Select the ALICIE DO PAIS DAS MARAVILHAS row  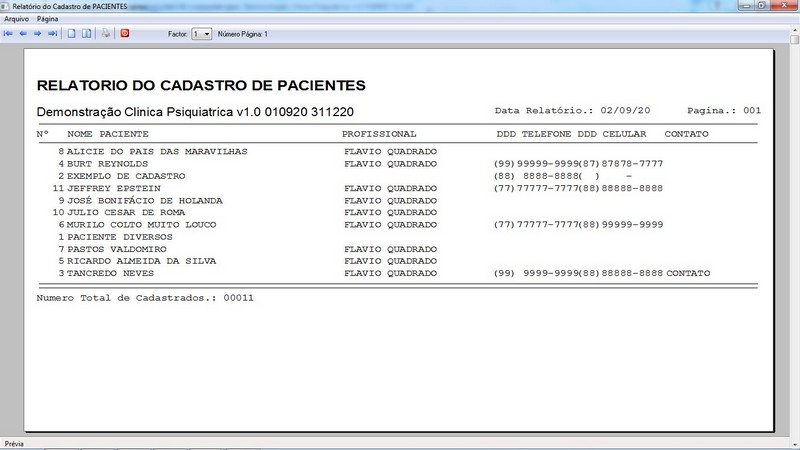pos(398,152)
